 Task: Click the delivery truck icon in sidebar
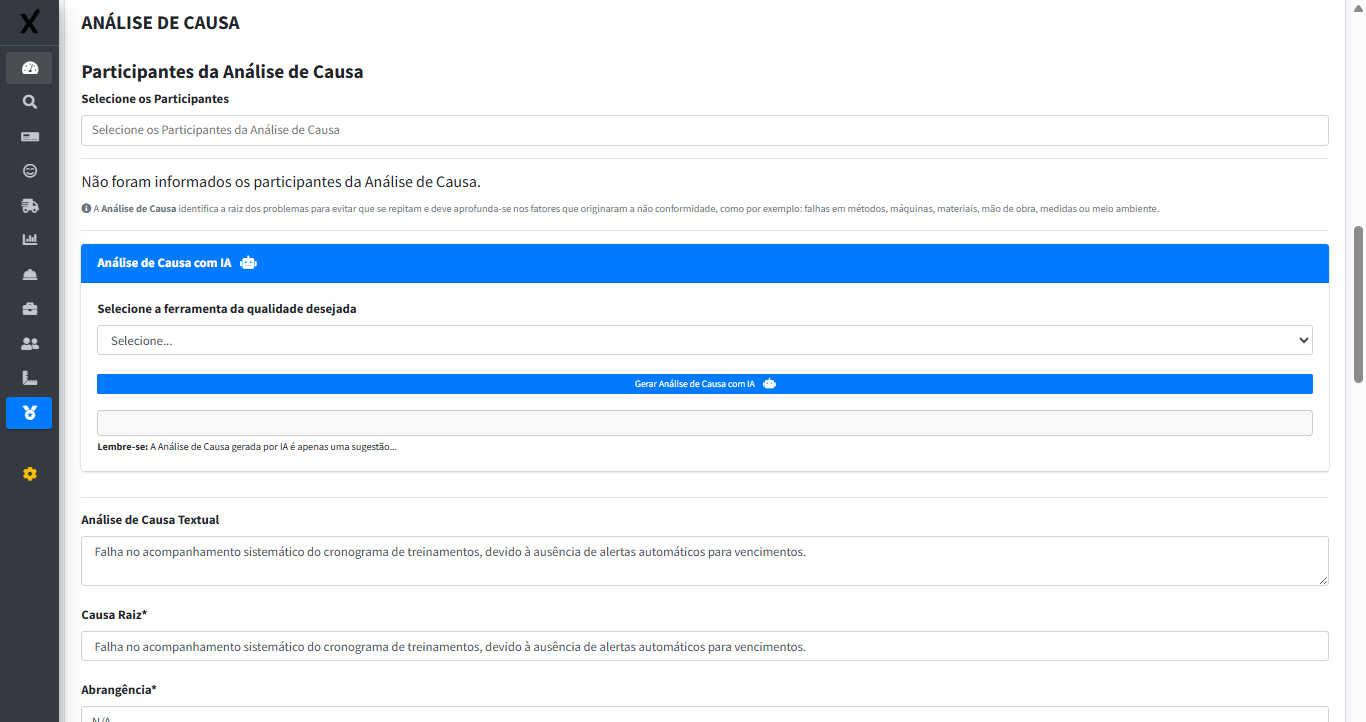click(29, 206)
